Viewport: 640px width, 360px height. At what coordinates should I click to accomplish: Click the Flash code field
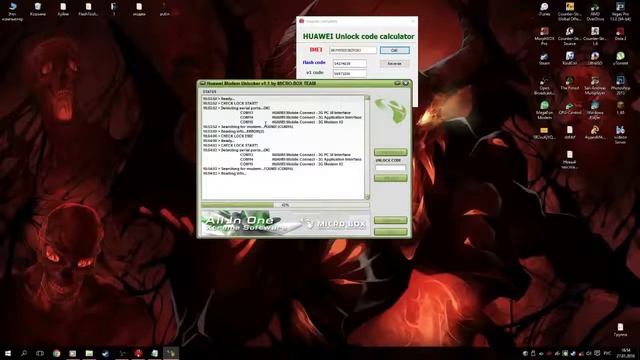tap(349, 64)
